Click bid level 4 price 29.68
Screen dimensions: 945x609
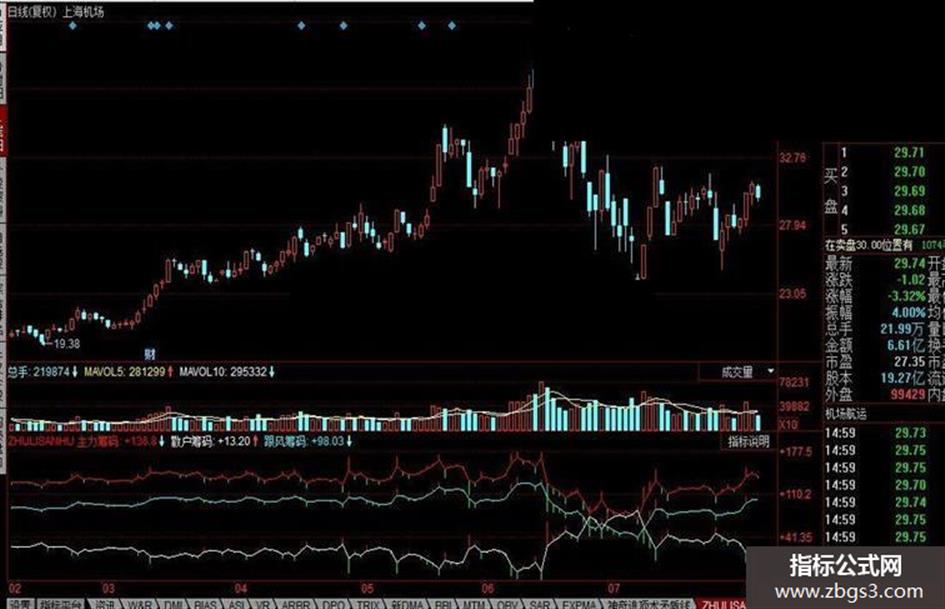[909, 210]
